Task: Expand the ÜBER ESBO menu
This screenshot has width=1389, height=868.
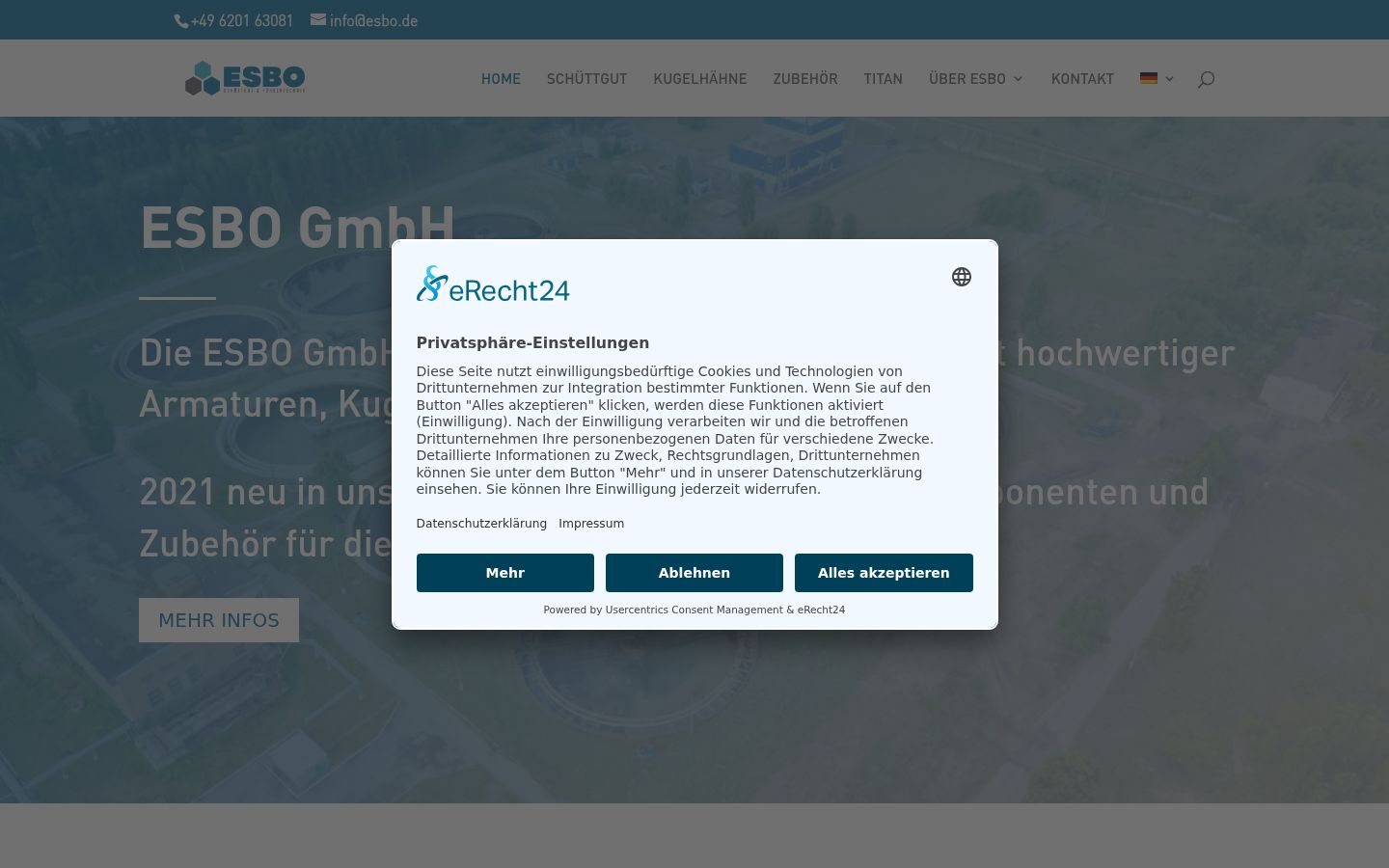Action: click(976, 78)
